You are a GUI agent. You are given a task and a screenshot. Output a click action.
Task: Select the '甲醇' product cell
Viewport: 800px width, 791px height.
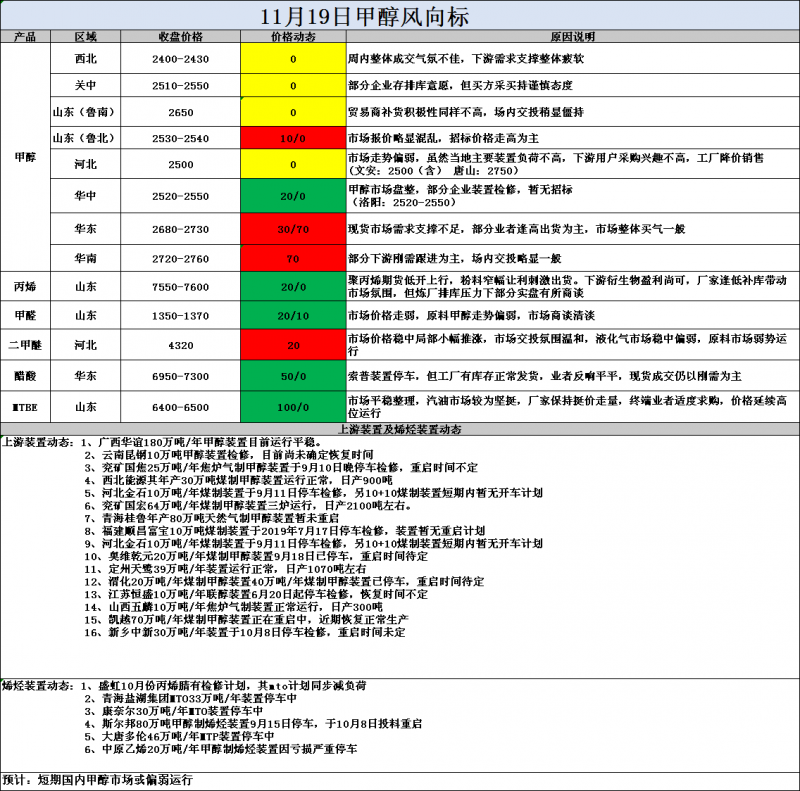pos(26,157)
